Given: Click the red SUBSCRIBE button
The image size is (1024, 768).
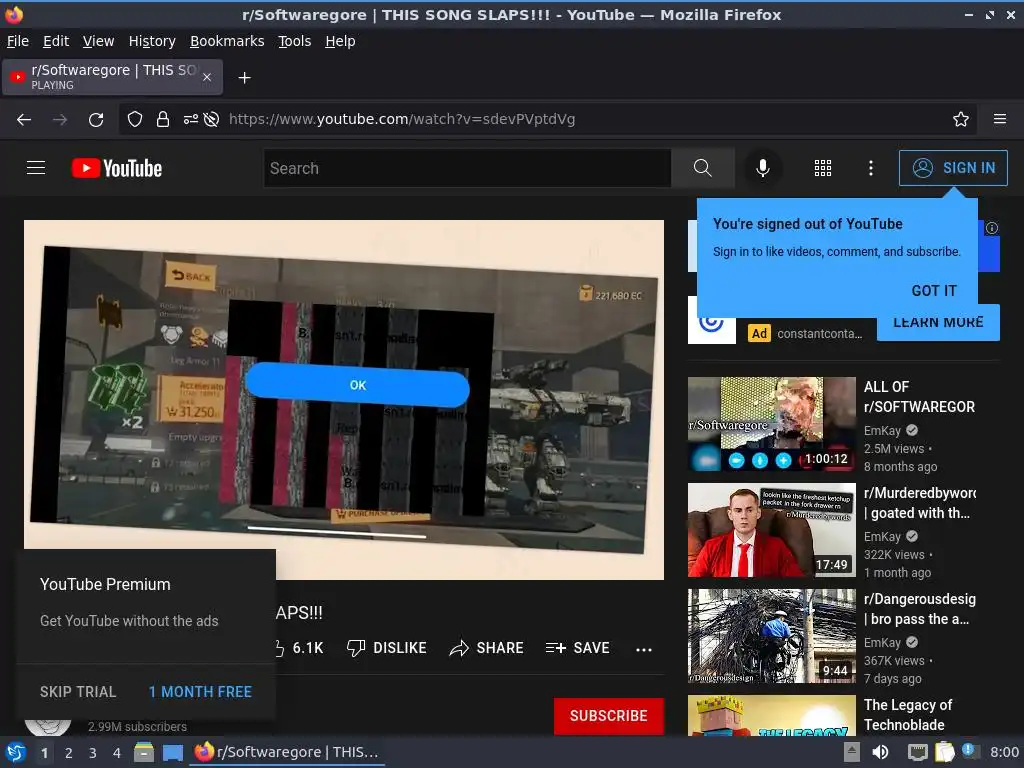Looking at the screenshot, I should [609, 716].
